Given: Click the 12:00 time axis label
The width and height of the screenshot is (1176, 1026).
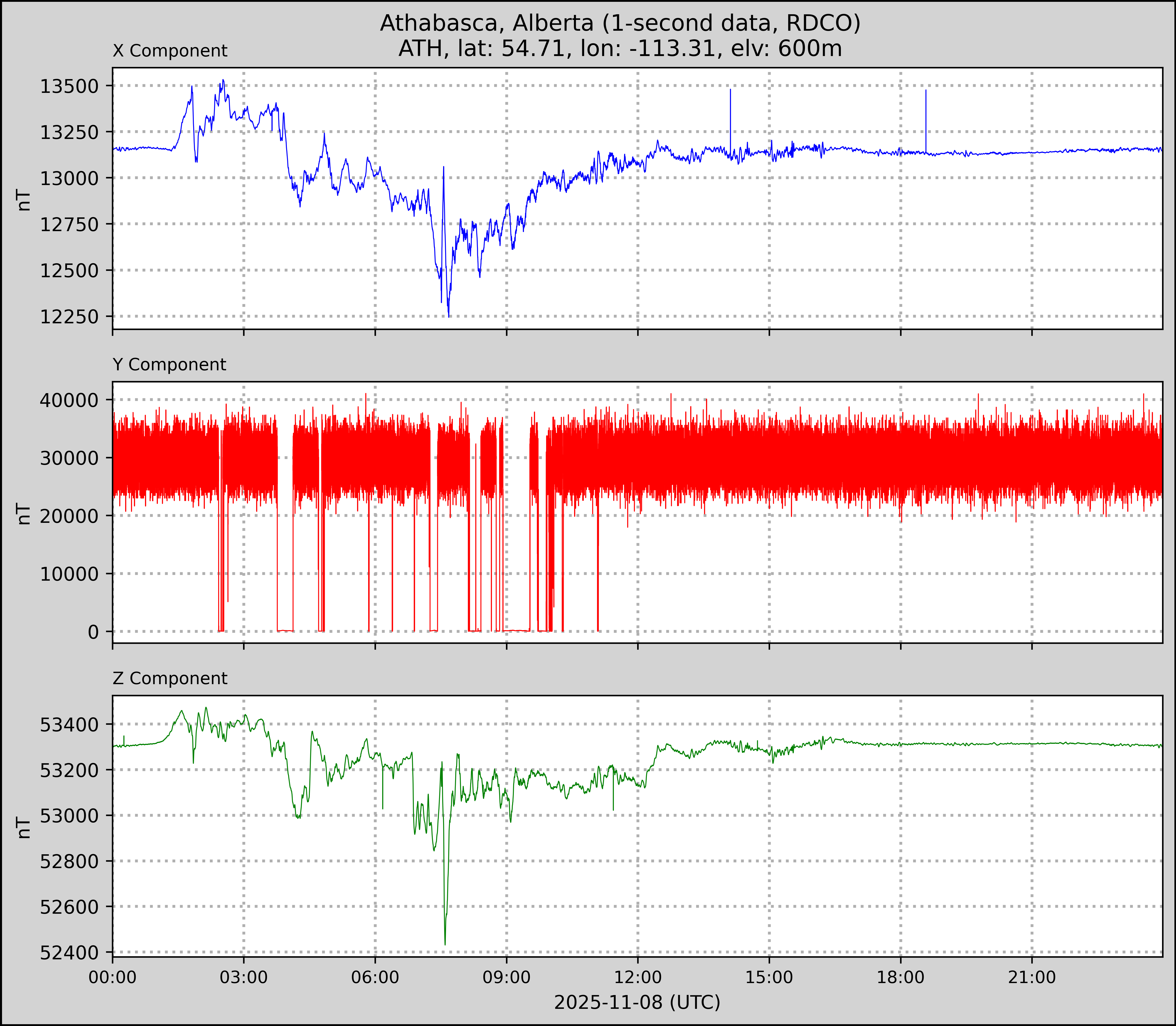Looking at the screenshot, I should (x=638, y=977).
